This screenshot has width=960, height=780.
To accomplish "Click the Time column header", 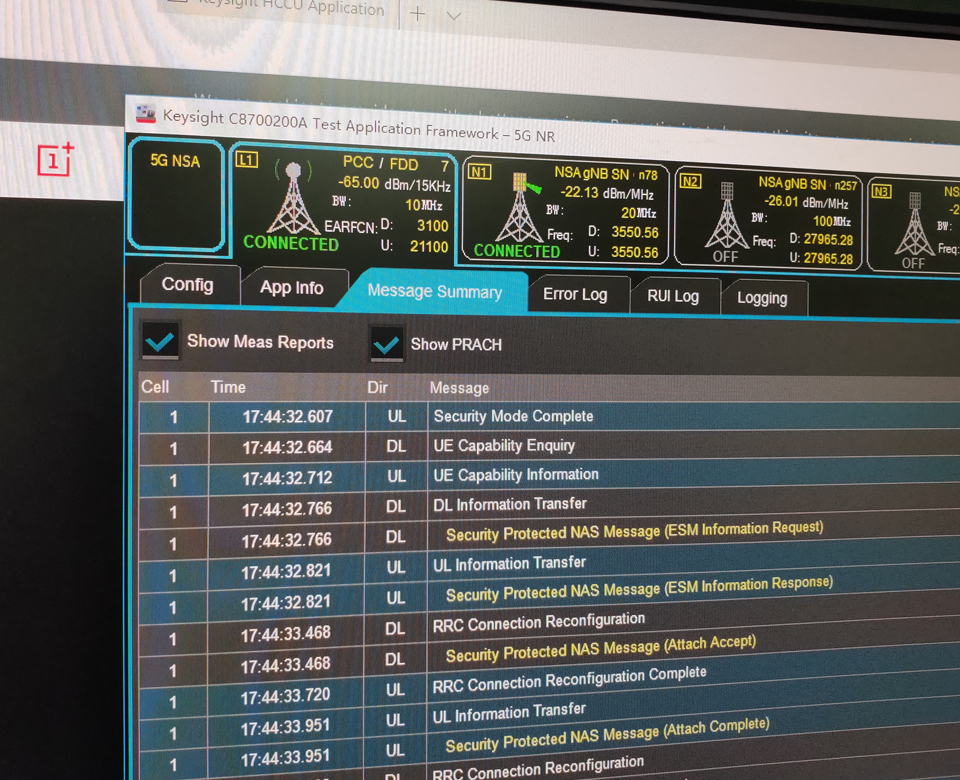I will click(x=228, y=387).
